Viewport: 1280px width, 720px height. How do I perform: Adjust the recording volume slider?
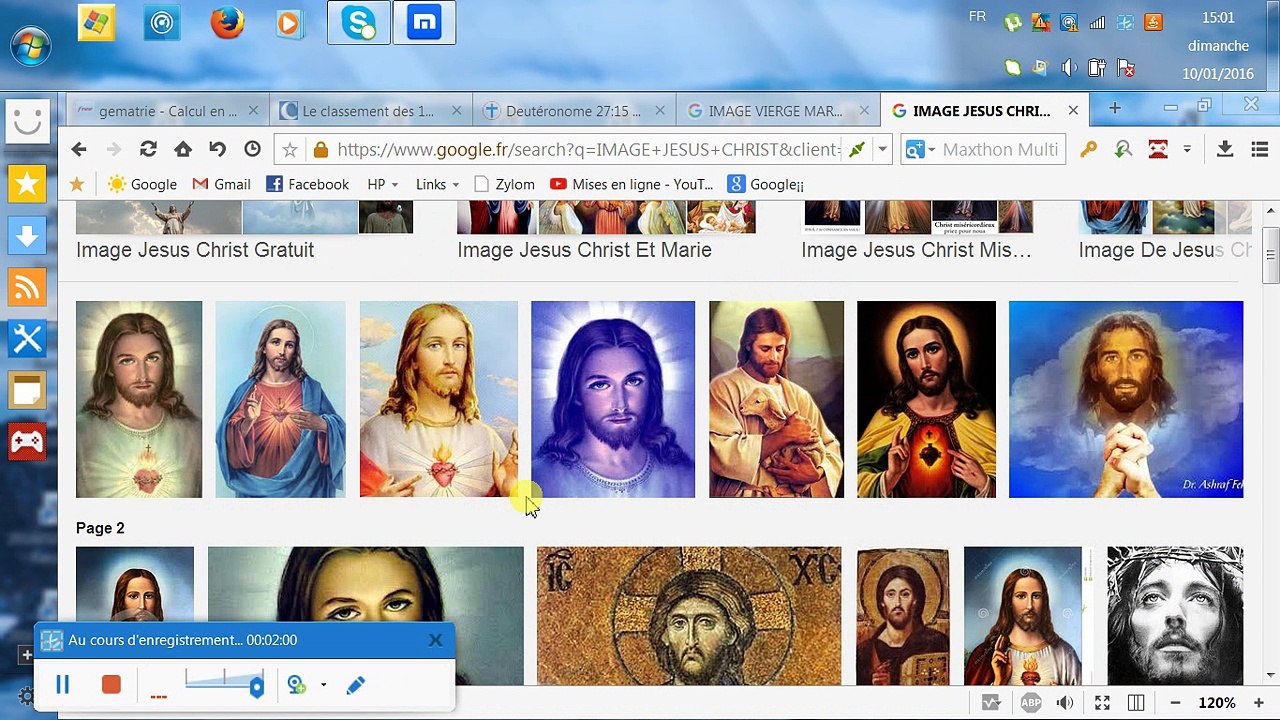(225, 685)
